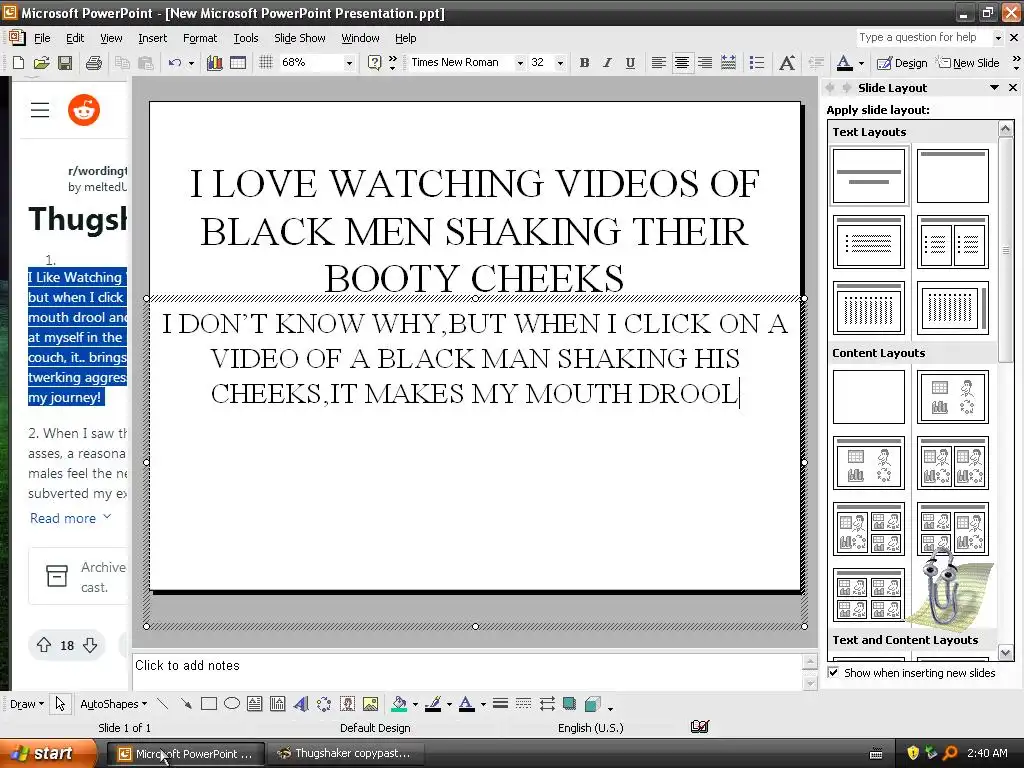This screenshot has height=768, width=1024.
Task: Set text alignment to Center
Action: point(682,63)
